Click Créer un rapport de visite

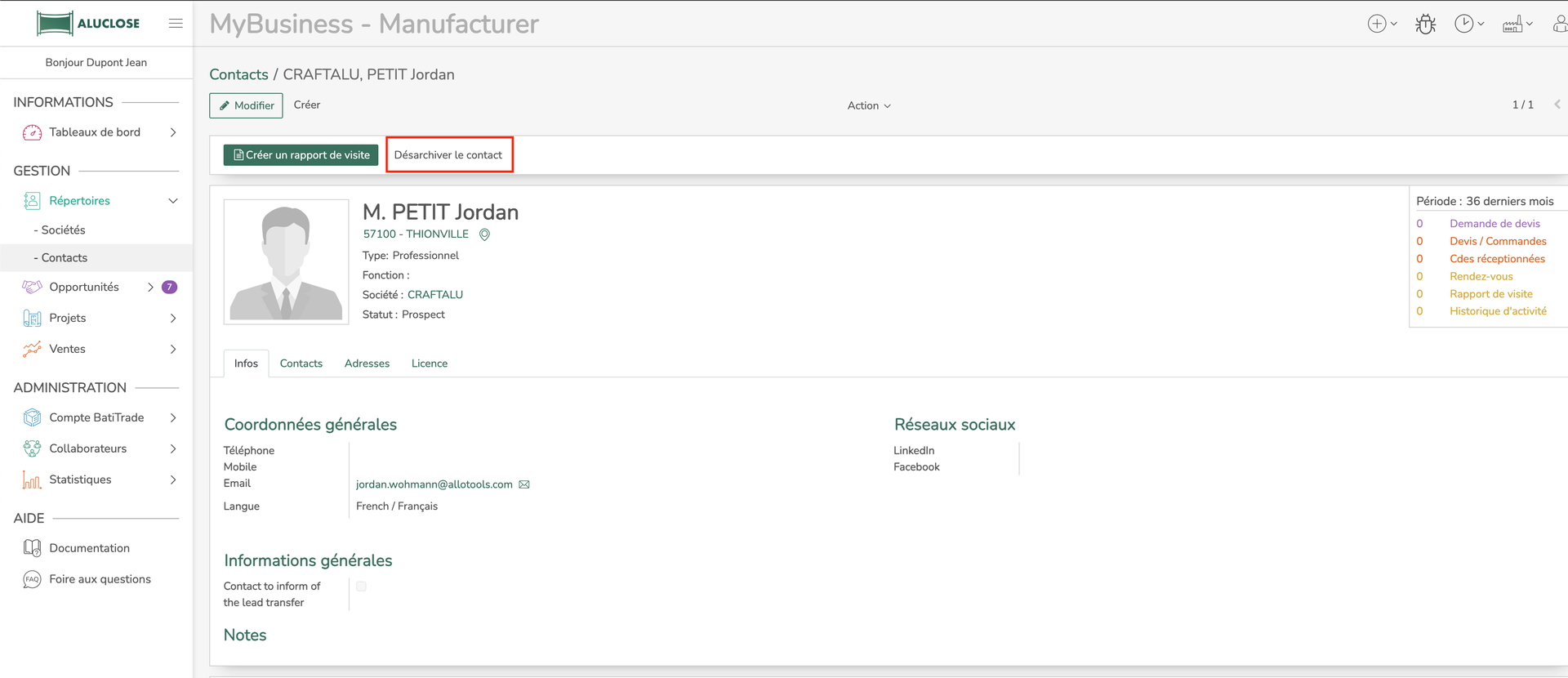pos(301,155)
